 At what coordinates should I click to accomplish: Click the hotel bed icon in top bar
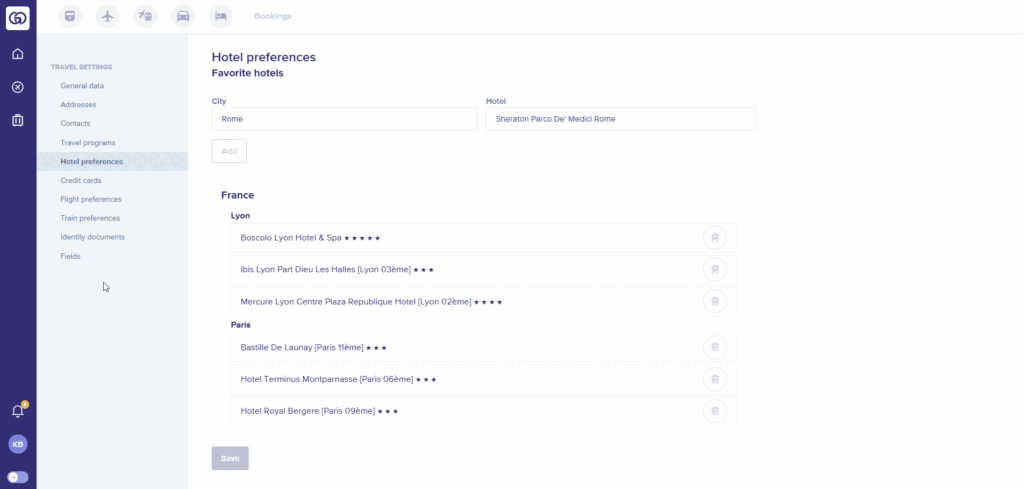221,15
